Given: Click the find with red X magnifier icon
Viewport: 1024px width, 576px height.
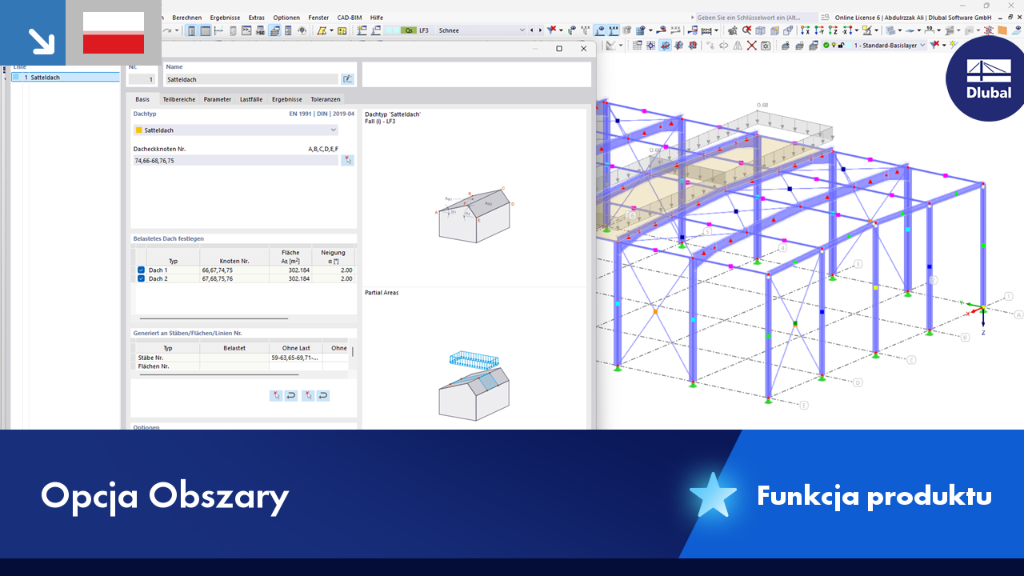Looking at the screenshot, I should click(x=746, y=30).
